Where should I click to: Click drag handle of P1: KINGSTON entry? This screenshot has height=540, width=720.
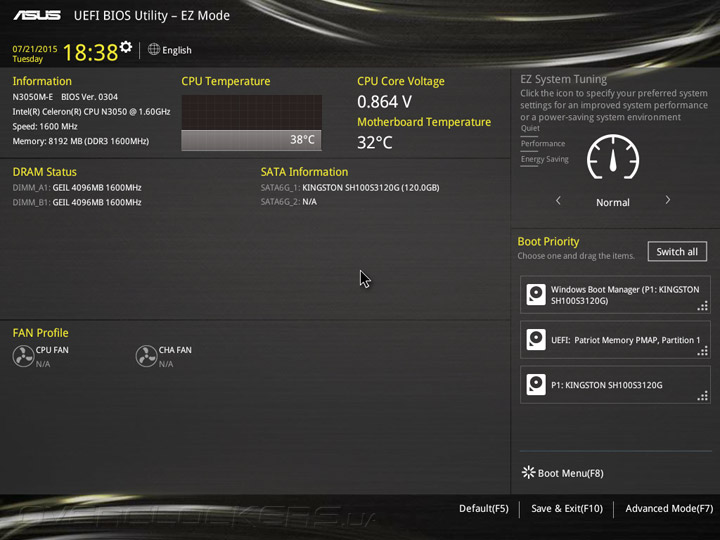(x=703, y=396)
